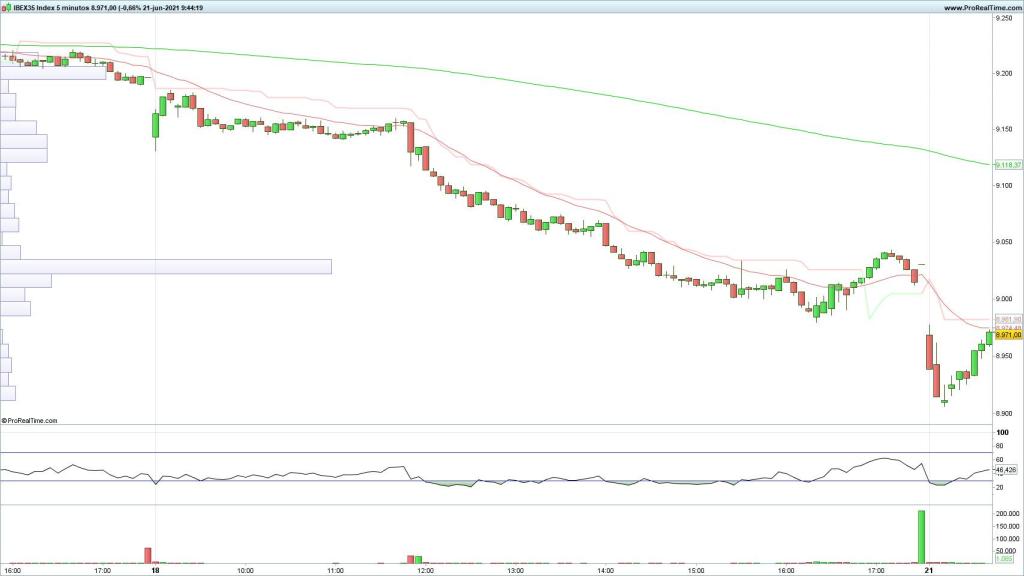Select the 14:00 label on time axis
Screen dimensions: 1024x576
(x=605, y=570)
